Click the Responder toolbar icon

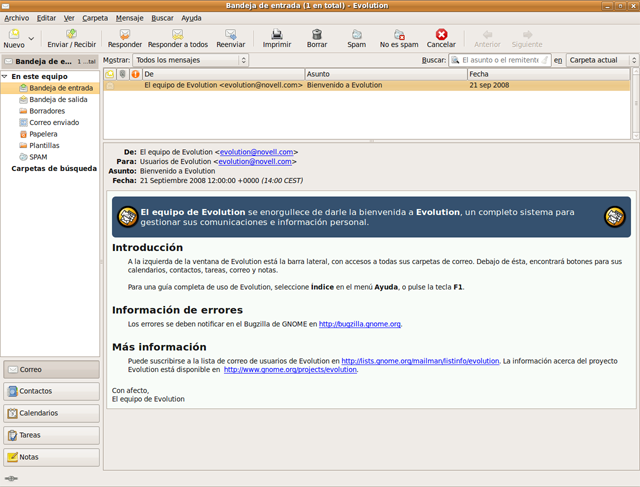[x=125, y=35]
